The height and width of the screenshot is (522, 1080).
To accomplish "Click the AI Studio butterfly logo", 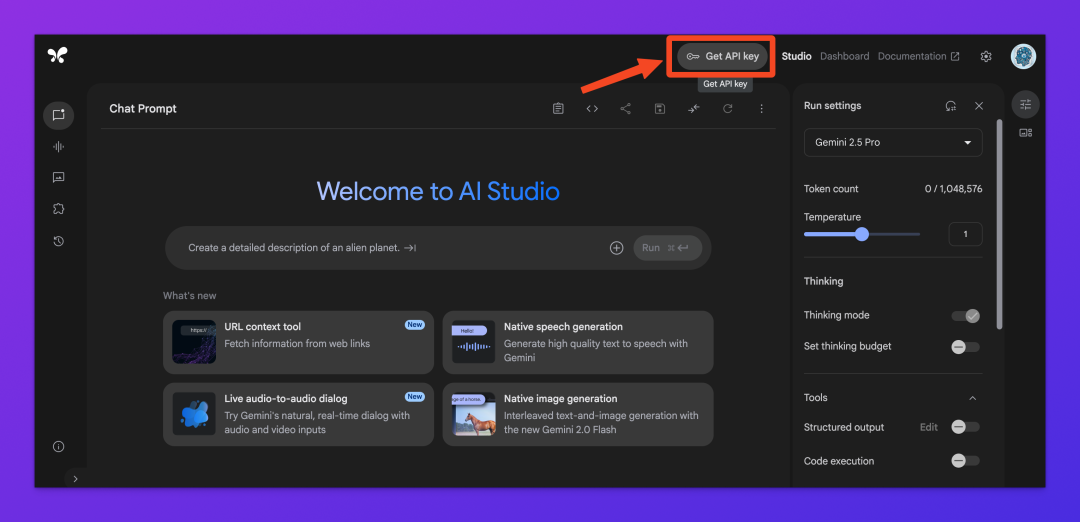I will (58, 56).
